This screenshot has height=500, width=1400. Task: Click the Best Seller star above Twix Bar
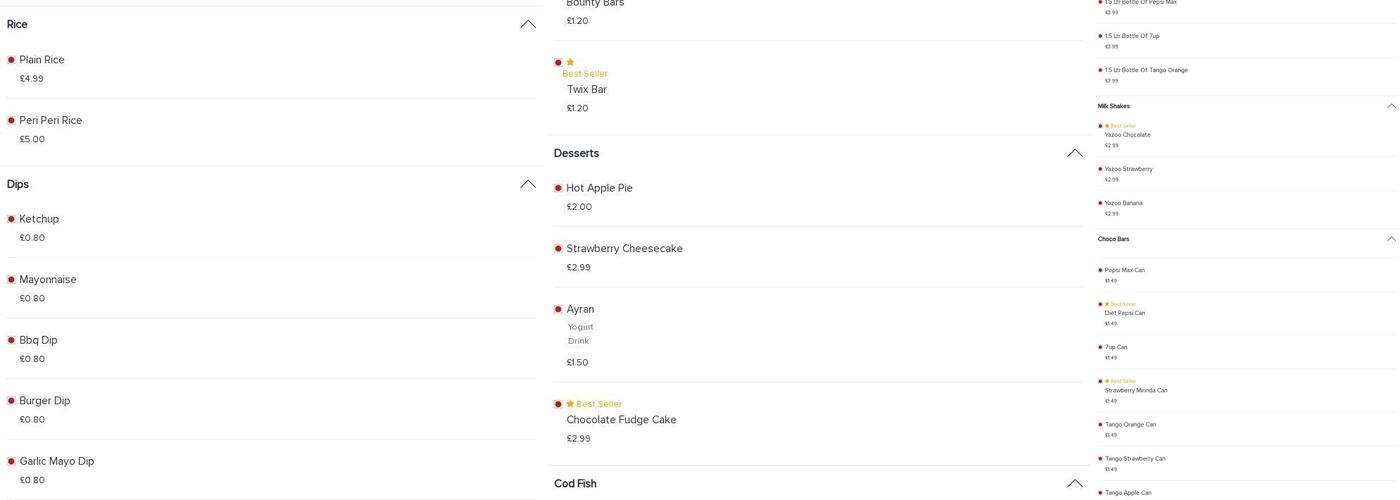pos(570,62)
